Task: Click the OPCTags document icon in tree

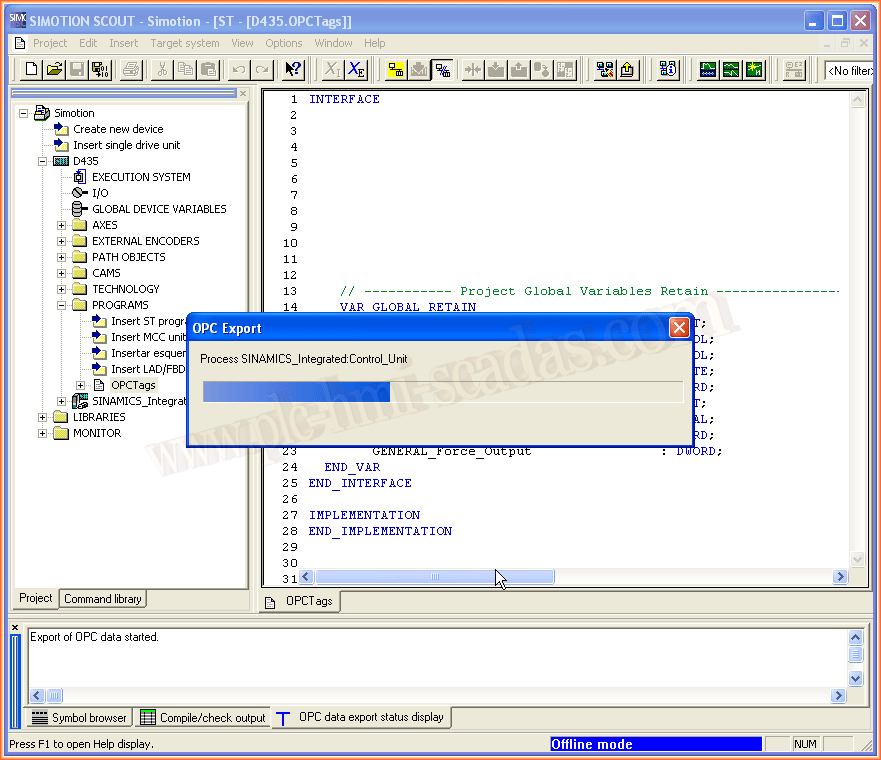Action: coord(99,385)
